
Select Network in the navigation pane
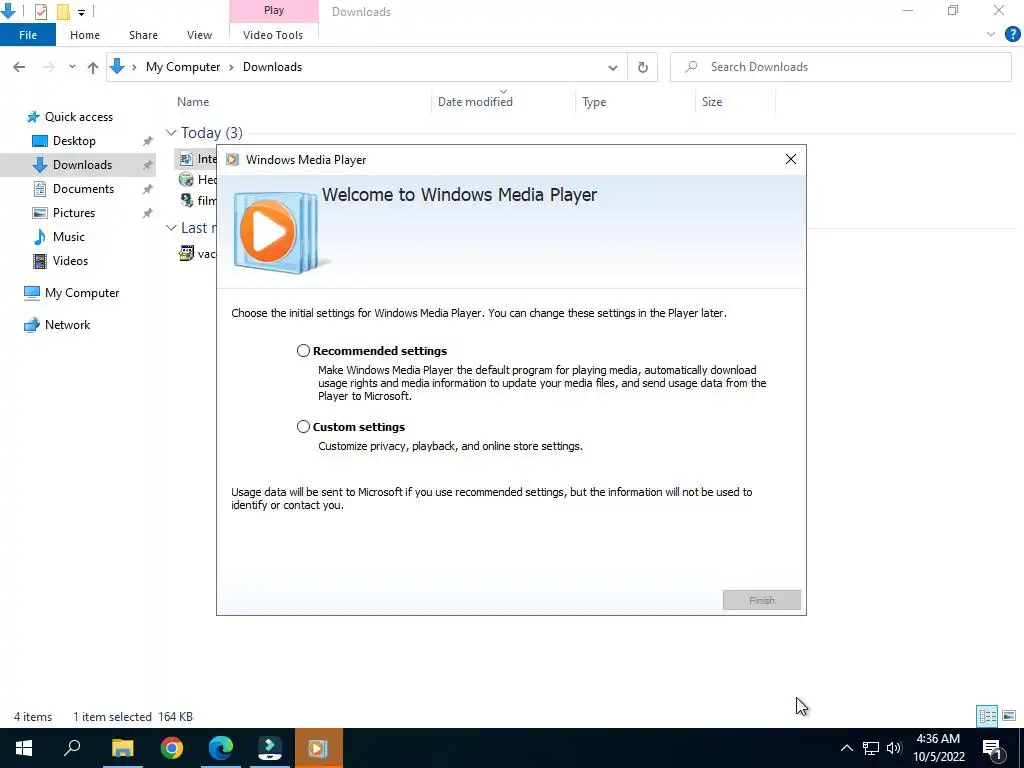[x=67, y=325]
